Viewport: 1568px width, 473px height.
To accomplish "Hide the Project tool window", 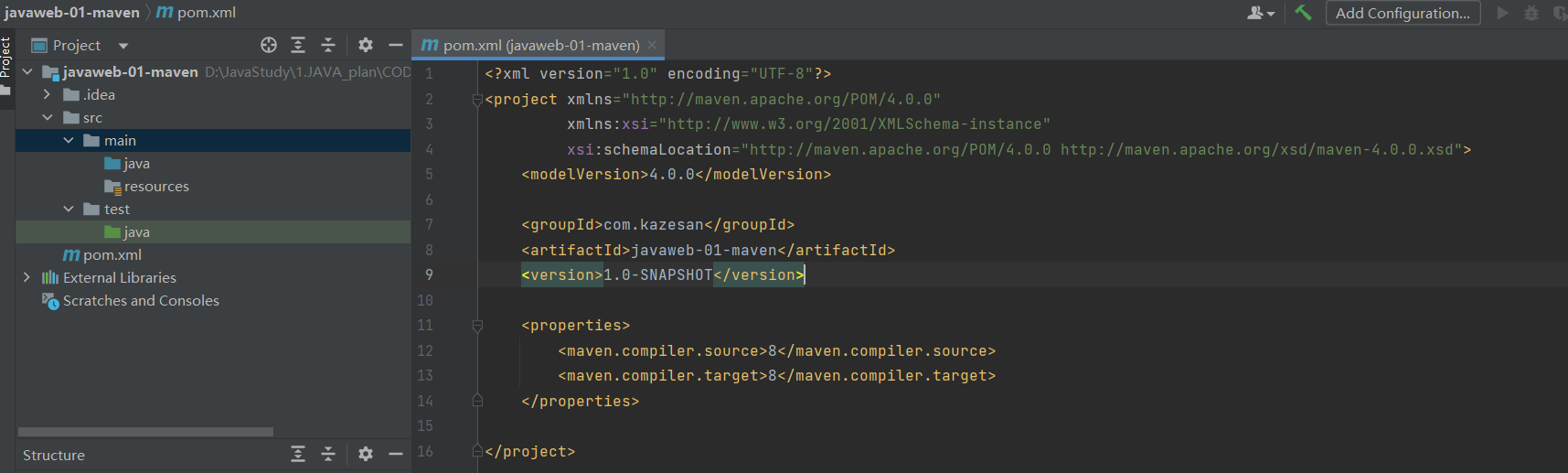I will click(396, 45).
